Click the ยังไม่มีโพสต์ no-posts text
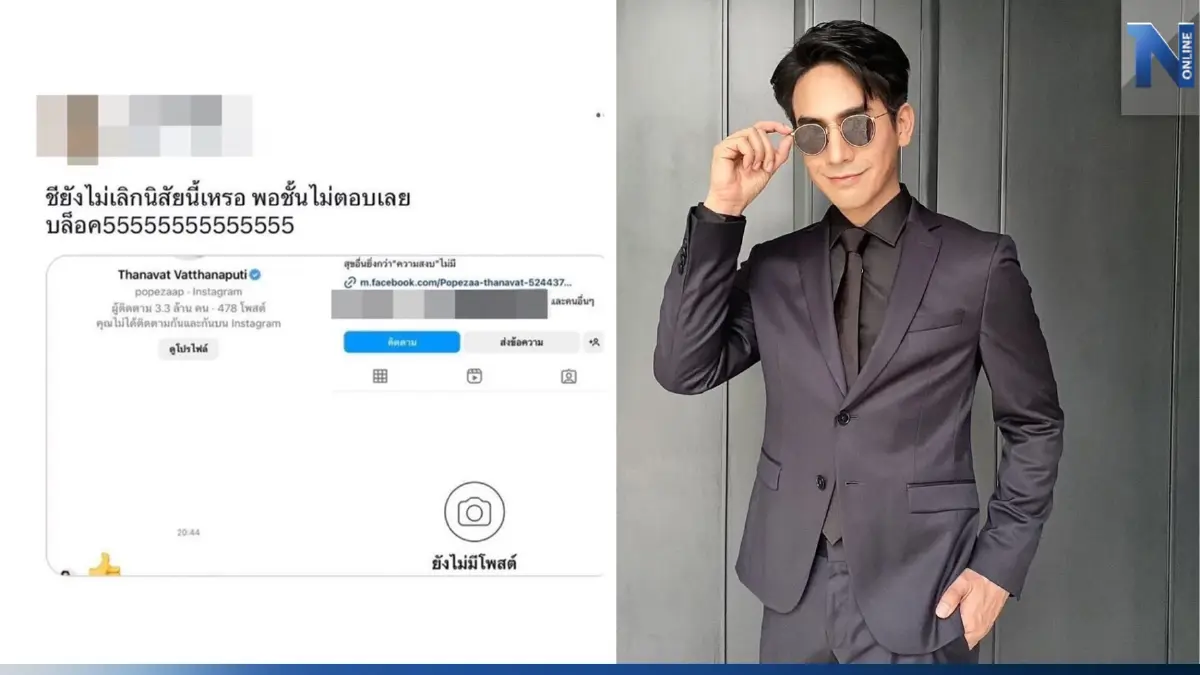This screenshot has height=675, width=1200. point(475,564)
